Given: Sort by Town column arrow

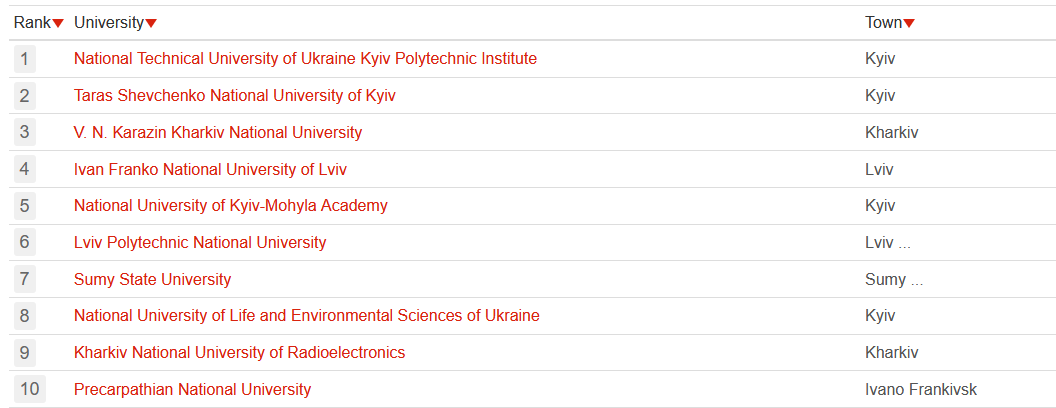Looking at the screenshot, I should (x=909, y=23).
